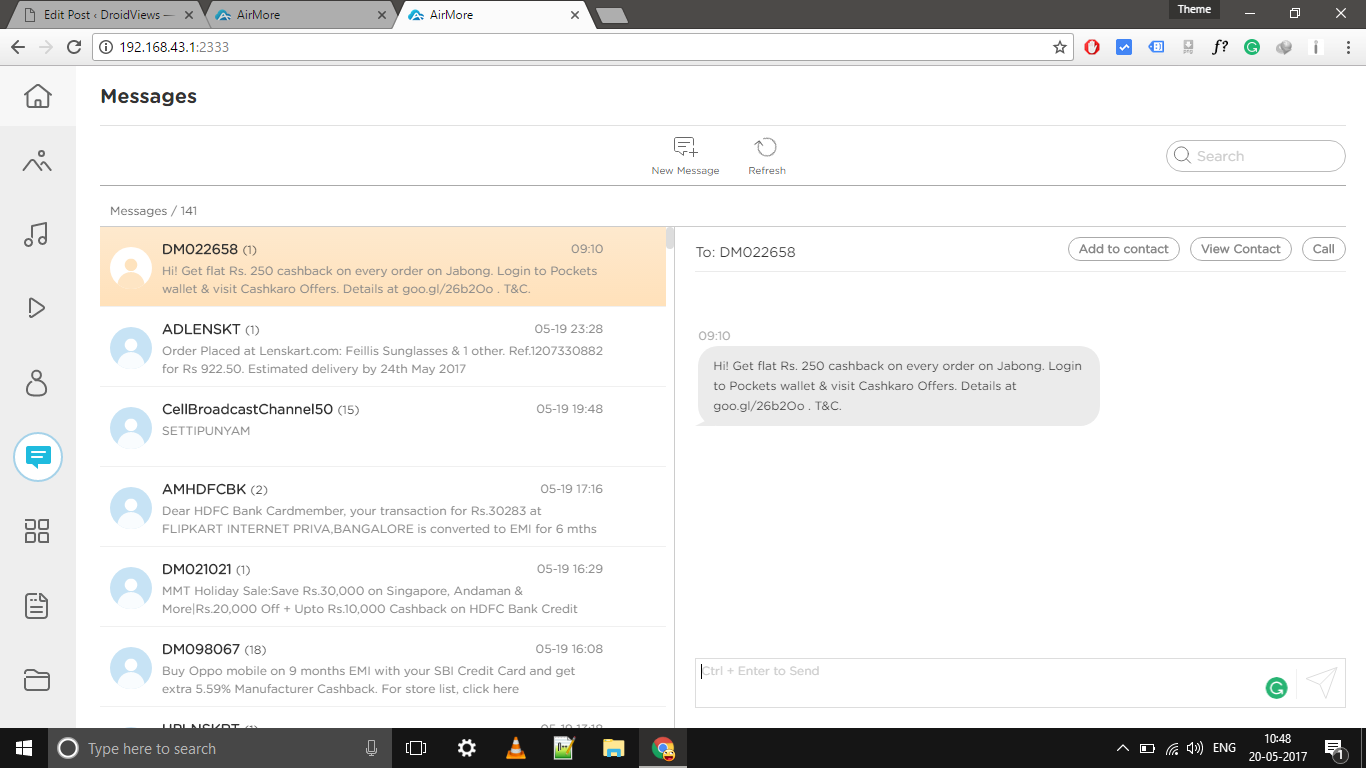This screenshot has width=1366, height=768.
Task: Open the volume control in the tray
Action: [x=1194, y=748]
